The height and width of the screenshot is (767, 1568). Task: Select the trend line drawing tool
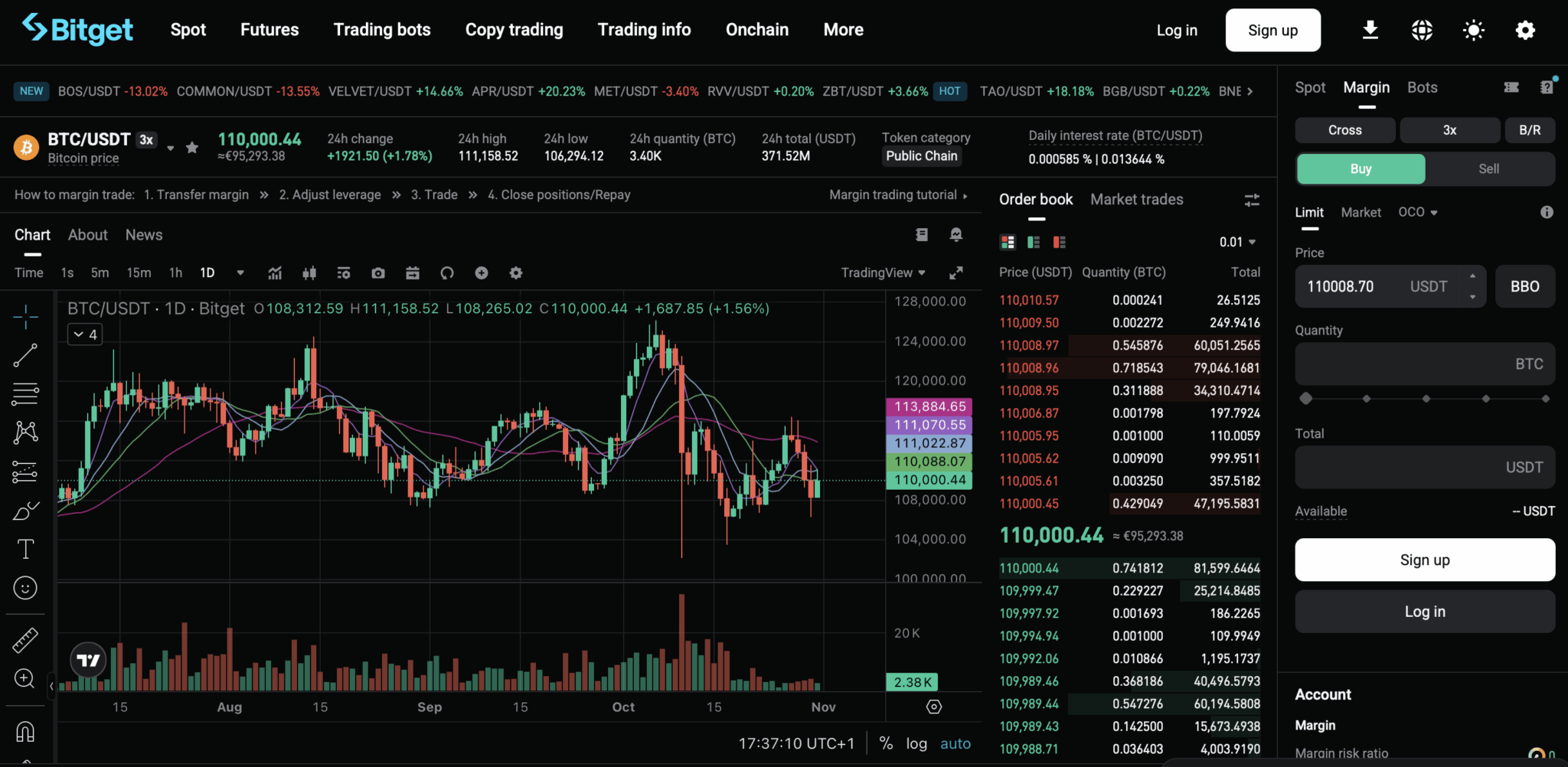click(x=25, y=354)
